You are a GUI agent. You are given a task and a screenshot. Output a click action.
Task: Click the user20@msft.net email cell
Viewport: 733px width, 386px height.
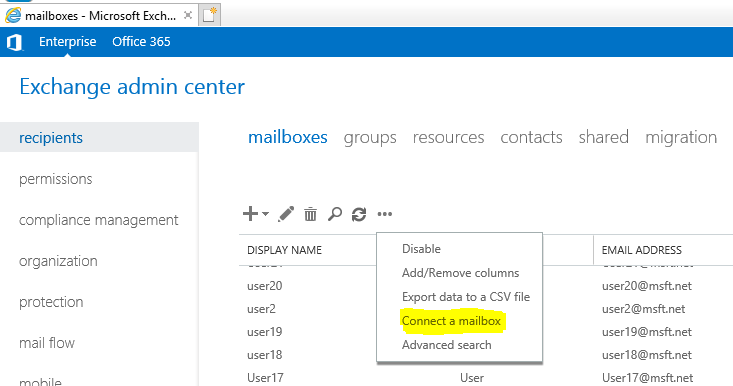647,286
